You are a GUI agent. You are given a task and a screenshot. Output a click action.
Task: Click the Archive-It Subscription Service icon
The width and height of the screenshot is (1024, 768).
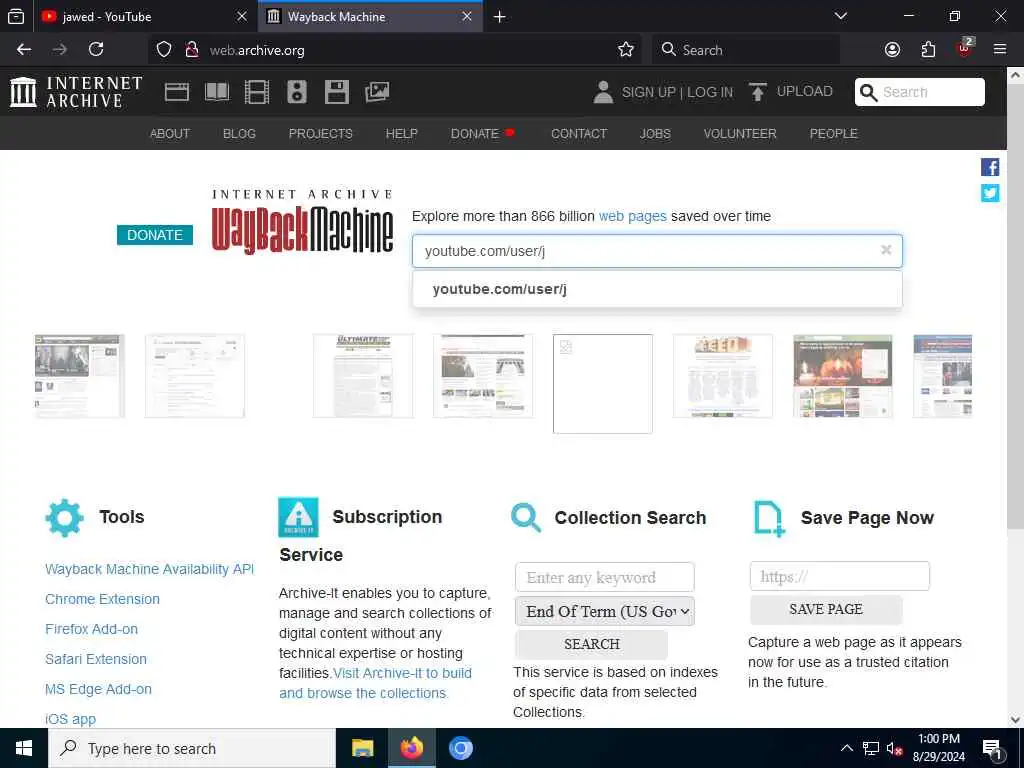coord(298,517)
